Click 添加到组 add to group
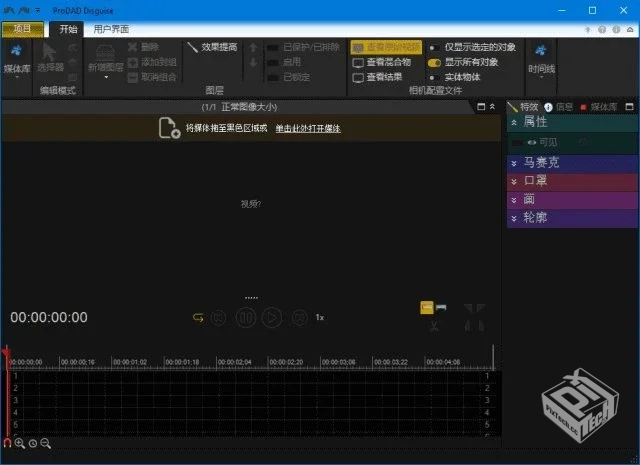This screenshot has width=640, height=465. pos(152,62)
